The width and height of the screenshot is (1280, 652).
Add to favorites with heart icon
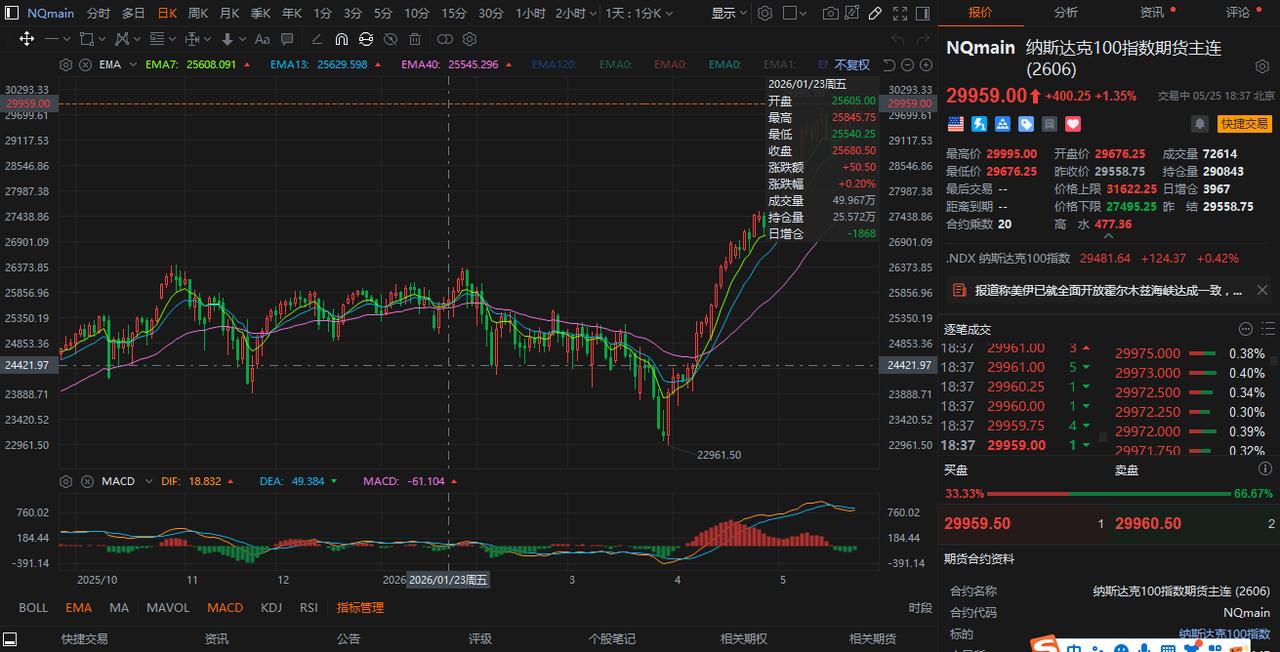1073,124
